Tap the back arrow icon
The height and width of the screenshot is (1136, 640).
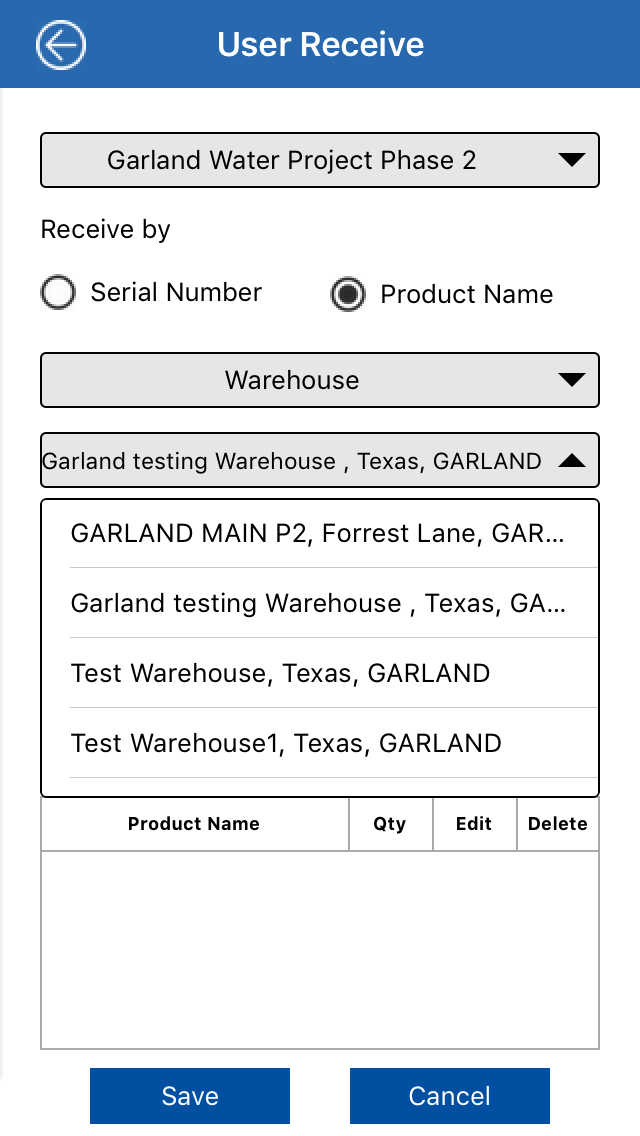coord(61,45)
